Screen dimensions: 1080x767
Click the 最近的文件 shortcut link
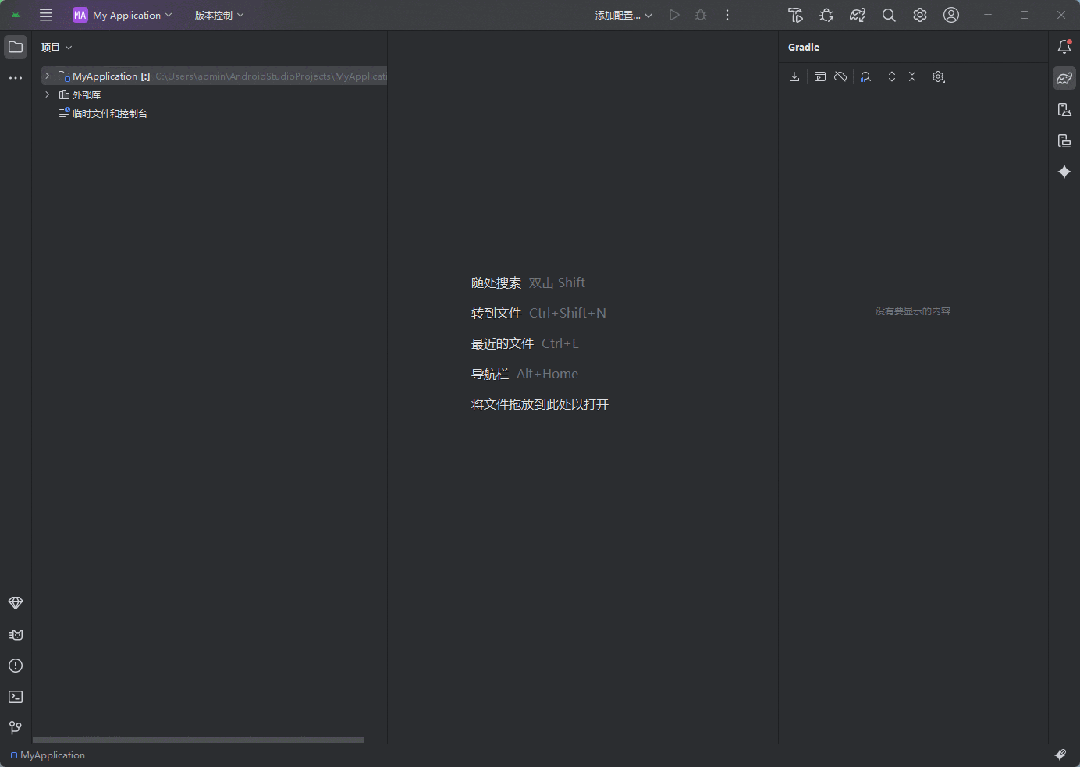pyautogui.click(x=500, y=343)
